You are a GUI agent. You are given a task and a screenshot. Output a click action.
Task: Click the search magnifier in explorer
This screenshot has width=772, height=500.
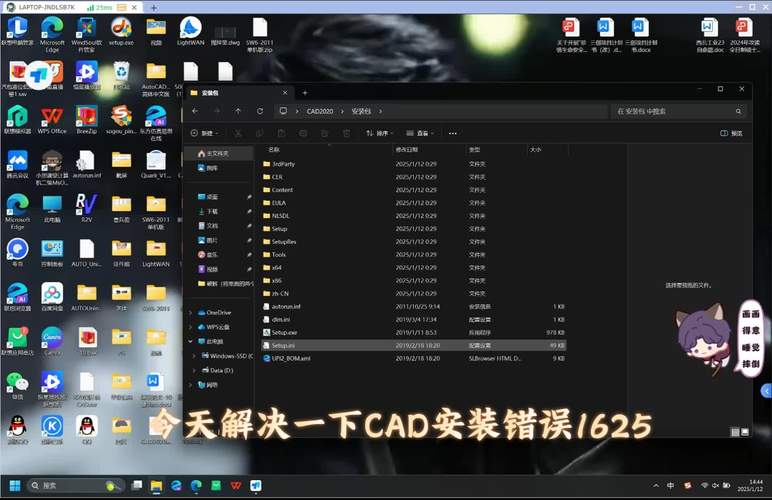coord(738,111)
